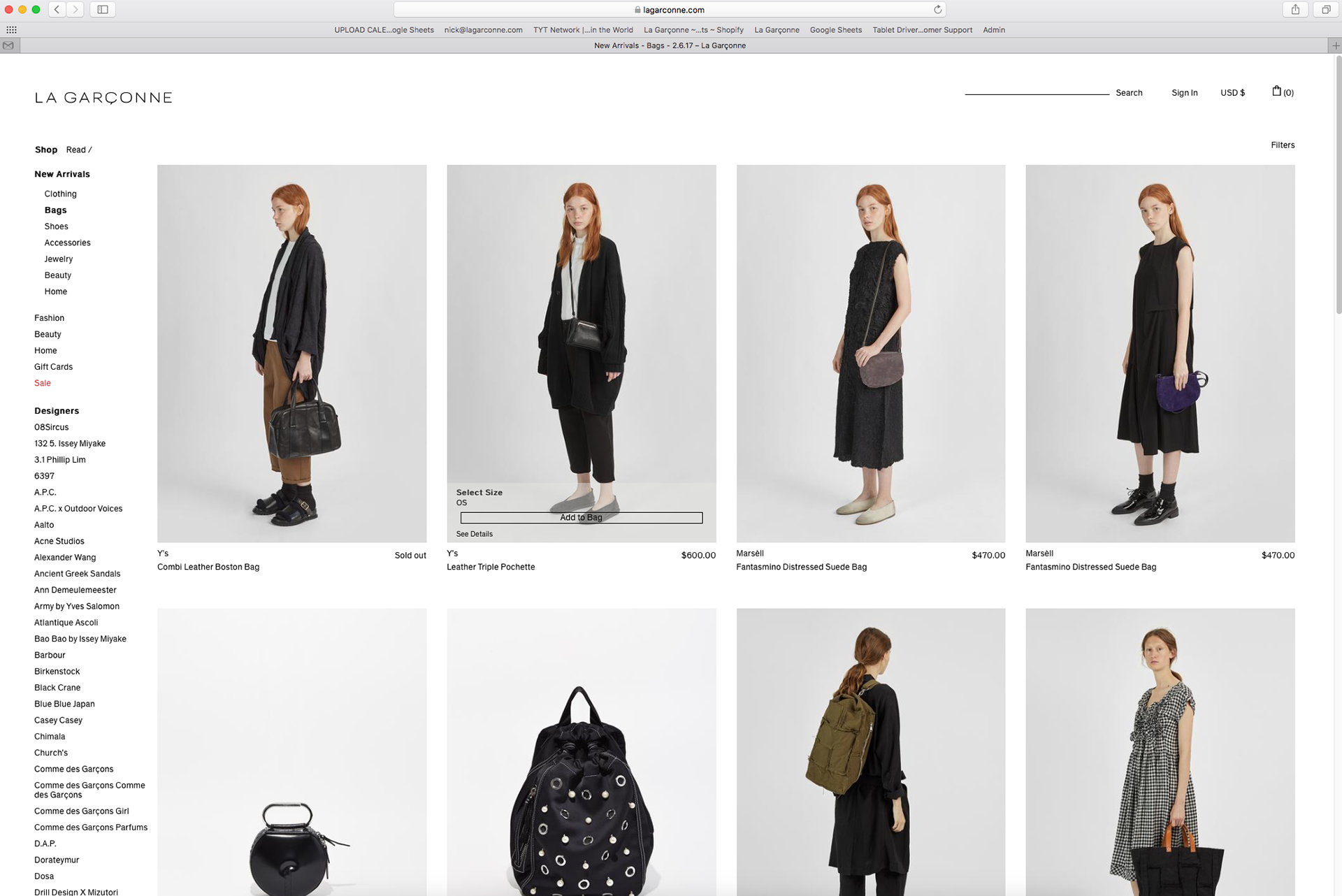This screenshot has width=1342, height=896.
Task: Click the page vertical scrollbar
Action: (1338, 185)
